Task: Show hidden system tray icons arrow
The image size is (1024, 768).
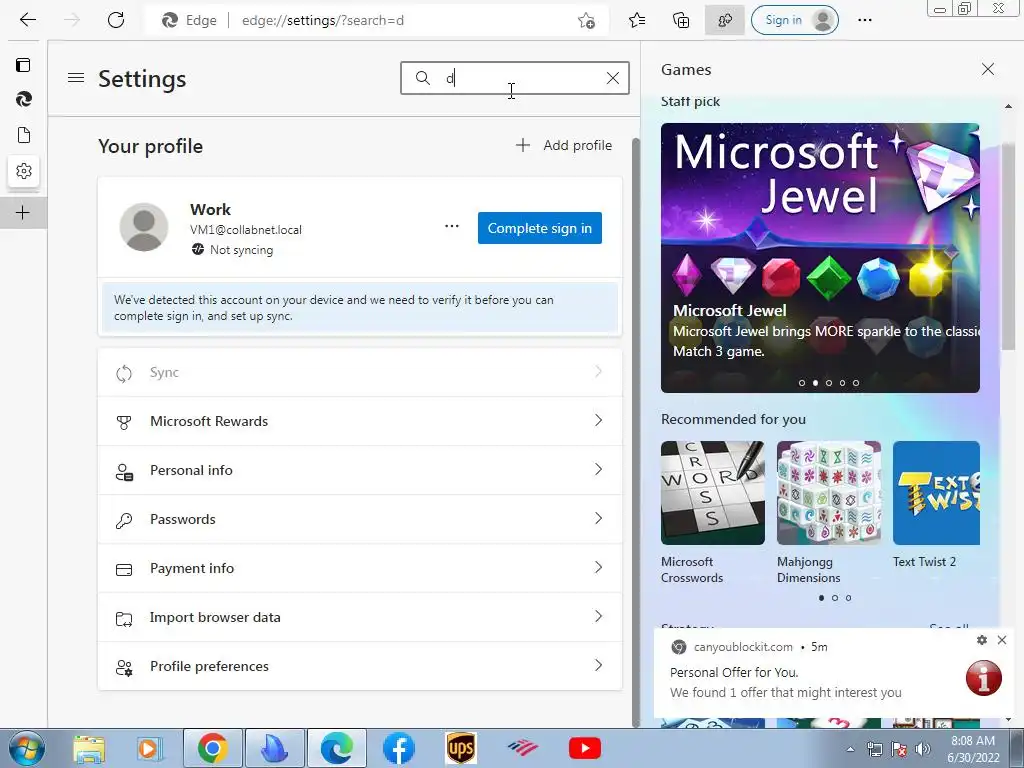Action: 850,749
